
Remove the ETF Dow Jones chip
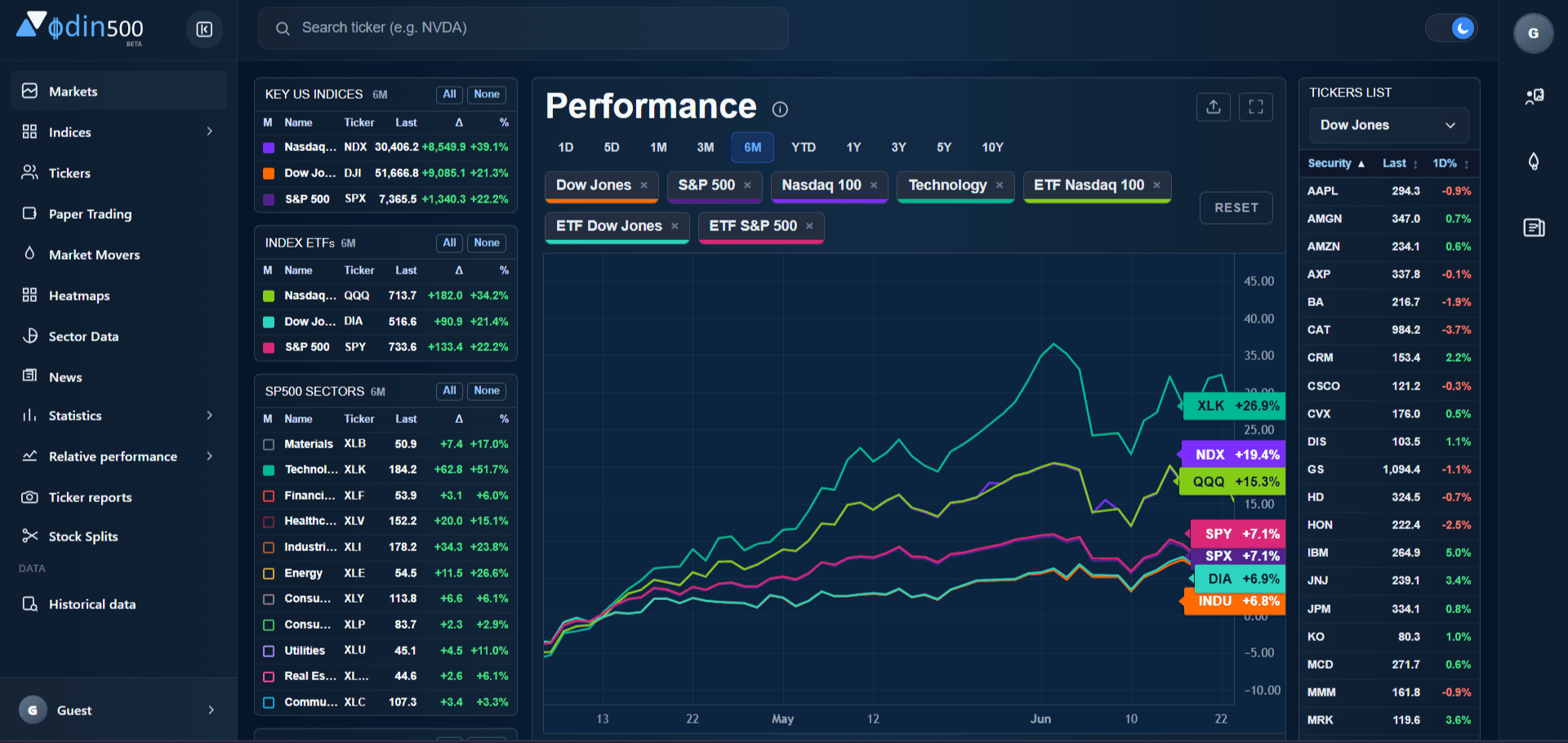click(675, 226)
